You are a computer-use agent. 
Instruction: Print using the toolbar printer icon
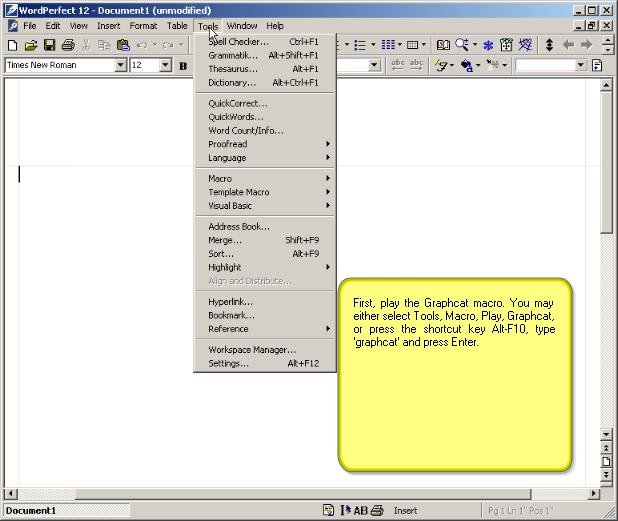pyautogui.click(x=68, y=45)
